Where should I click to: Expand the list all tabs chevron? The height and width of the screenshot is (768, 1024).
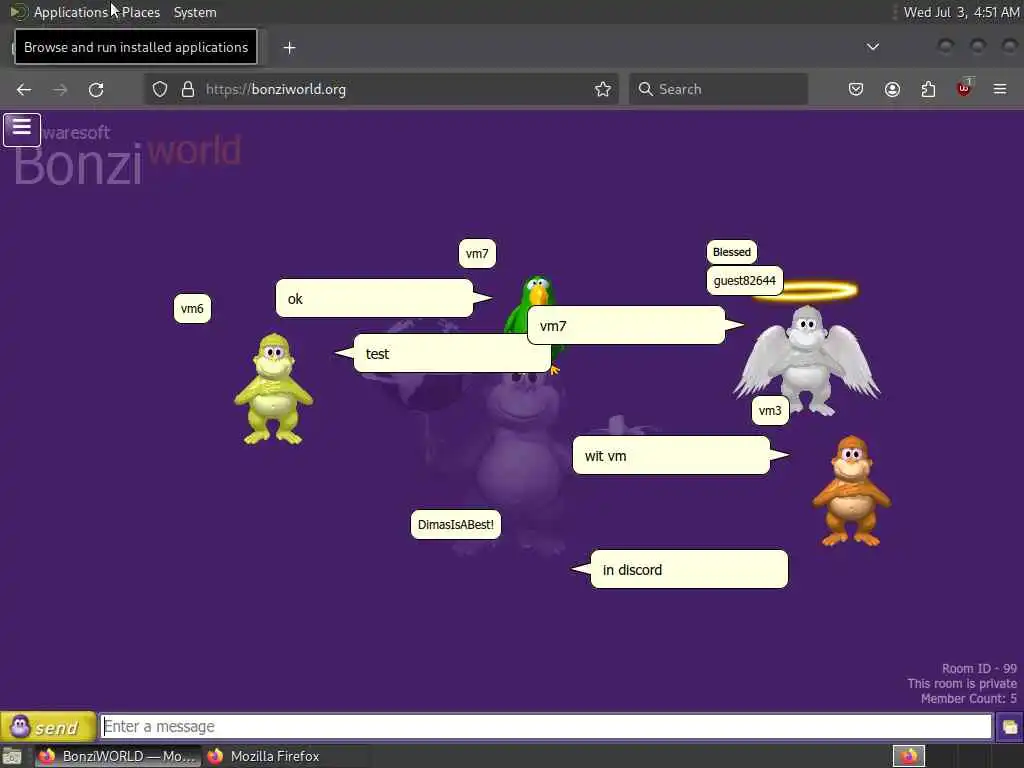point(872,47)
